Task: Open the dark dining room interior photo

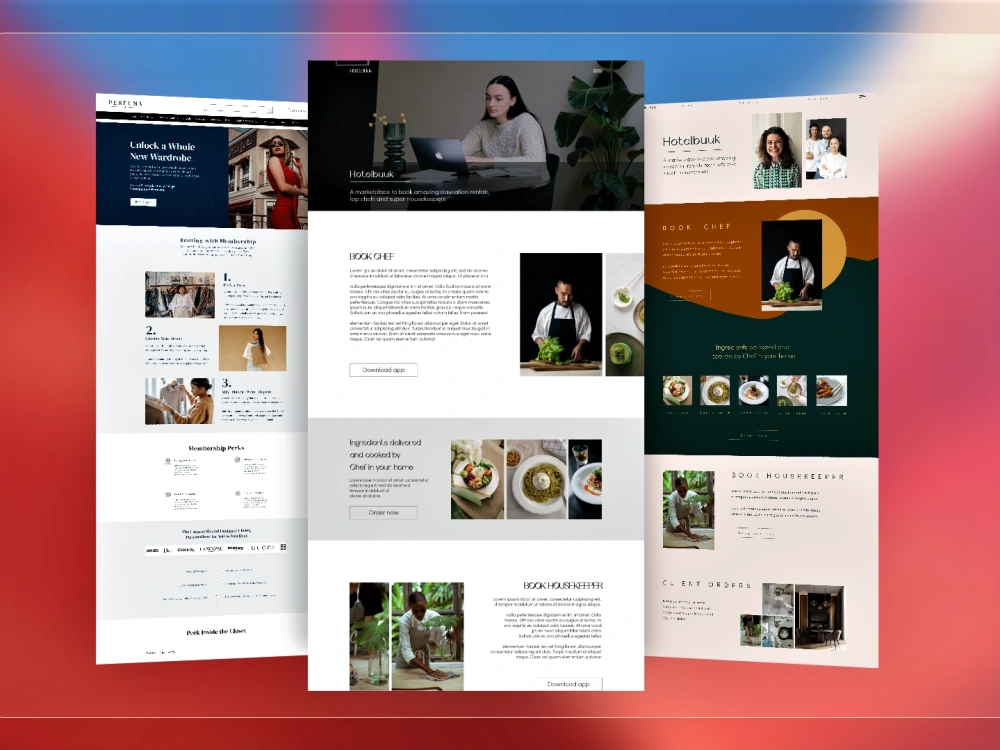Action: click(820, 617)
